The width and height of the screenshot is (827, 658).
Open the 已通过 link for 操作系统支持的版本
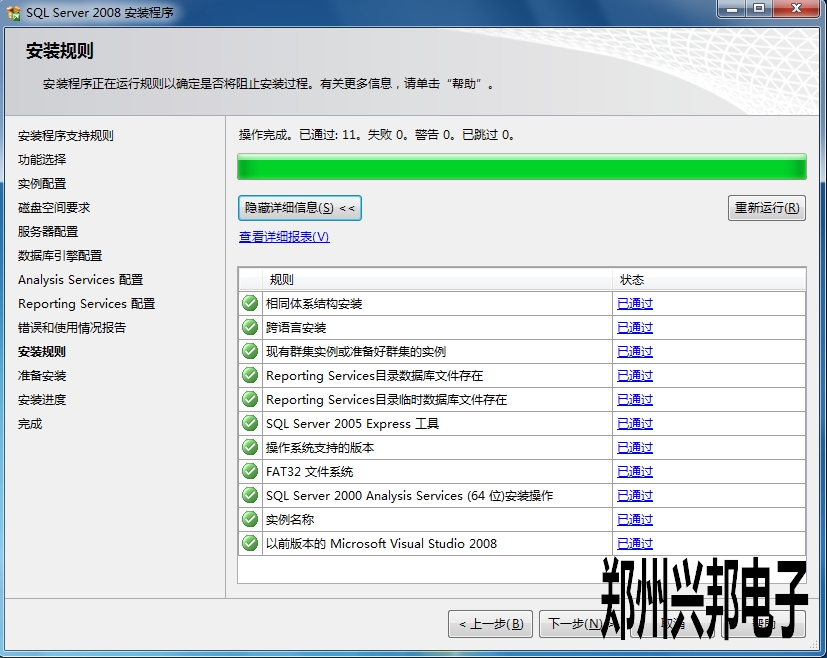point(635,448)
